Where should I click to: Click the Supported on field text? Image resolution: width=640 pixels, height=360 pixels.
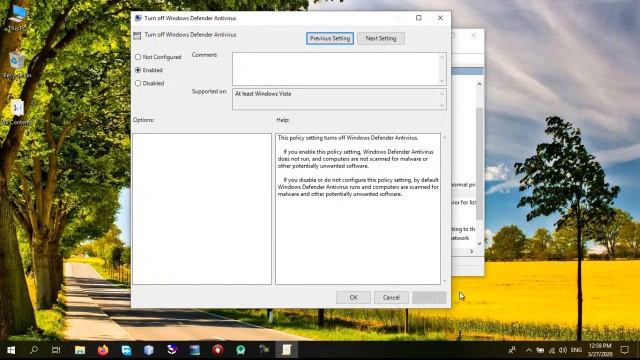263,94
